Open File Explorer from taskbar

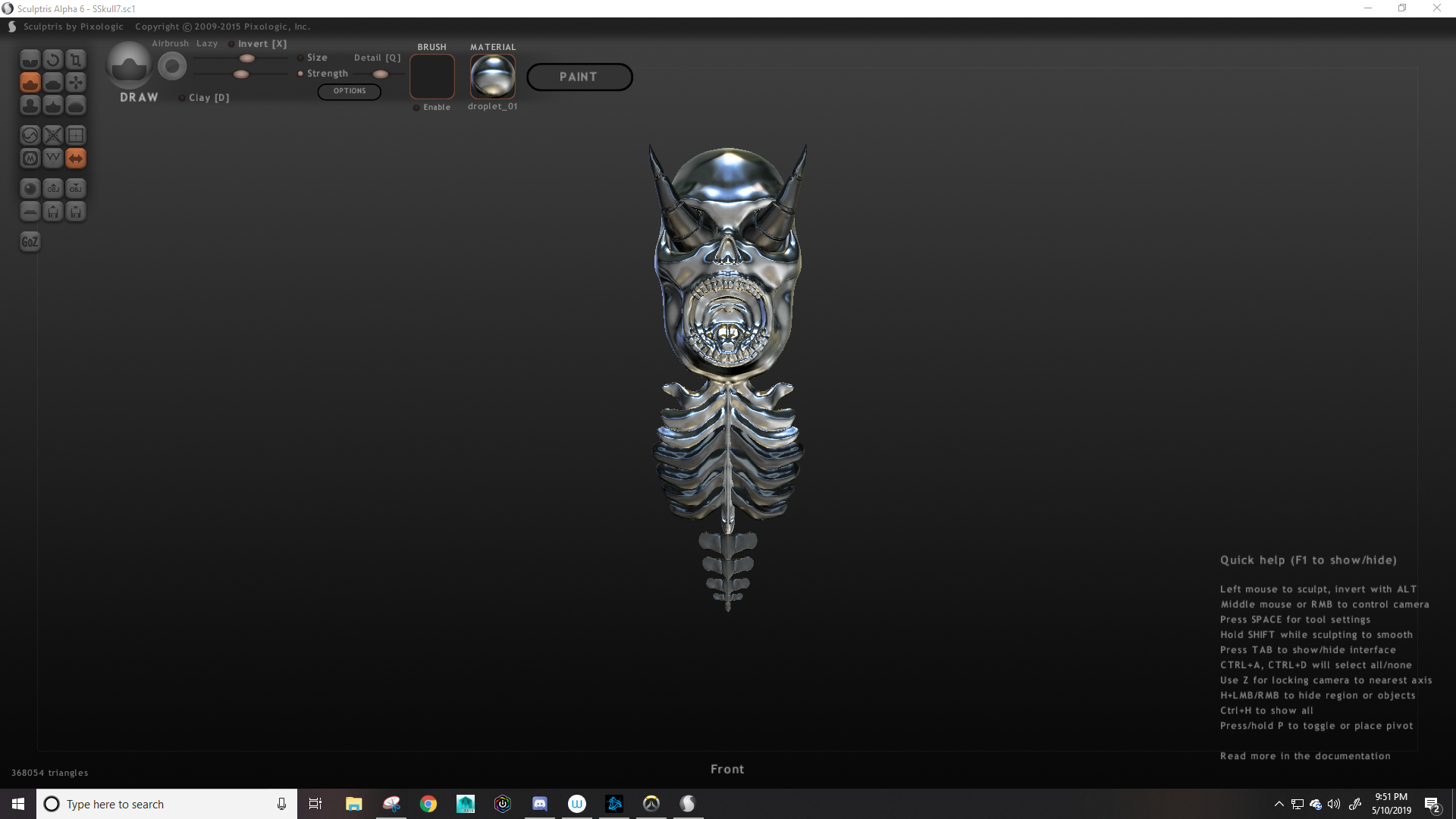tap(353, 804)
